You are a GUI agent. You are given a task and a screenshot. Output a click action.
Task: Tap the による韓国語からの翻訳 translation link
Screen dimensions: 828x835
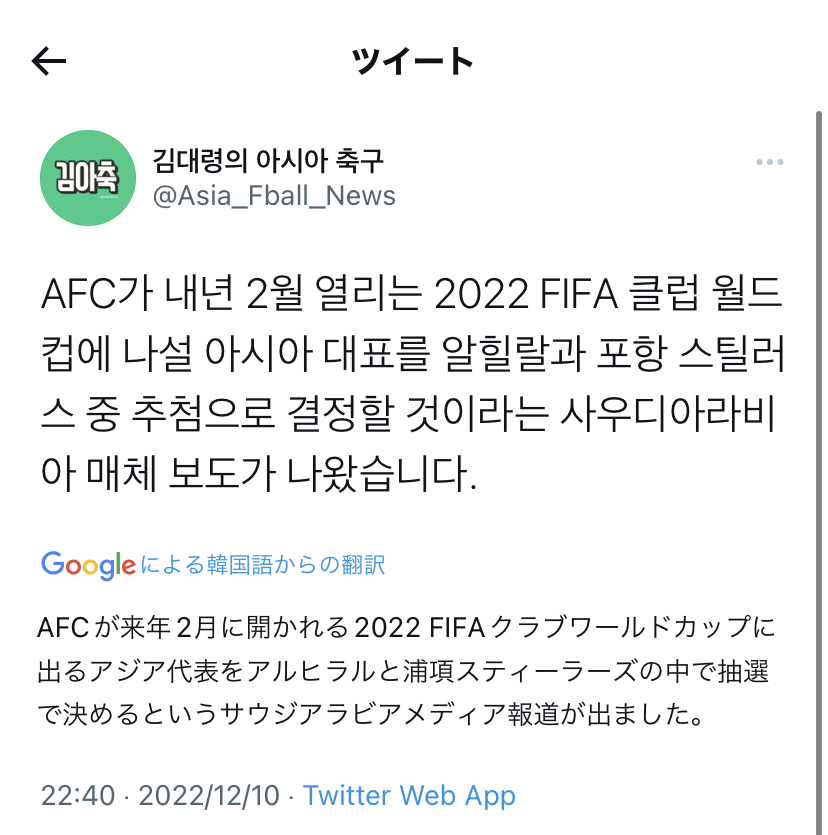point(263,565)
